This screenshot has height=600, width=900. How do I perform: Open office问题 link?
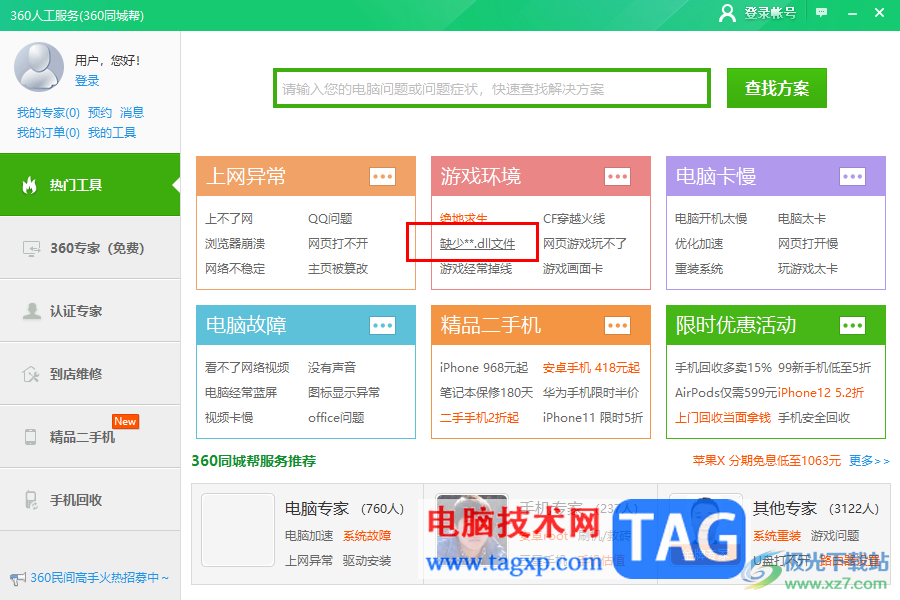tap(336, 417)
